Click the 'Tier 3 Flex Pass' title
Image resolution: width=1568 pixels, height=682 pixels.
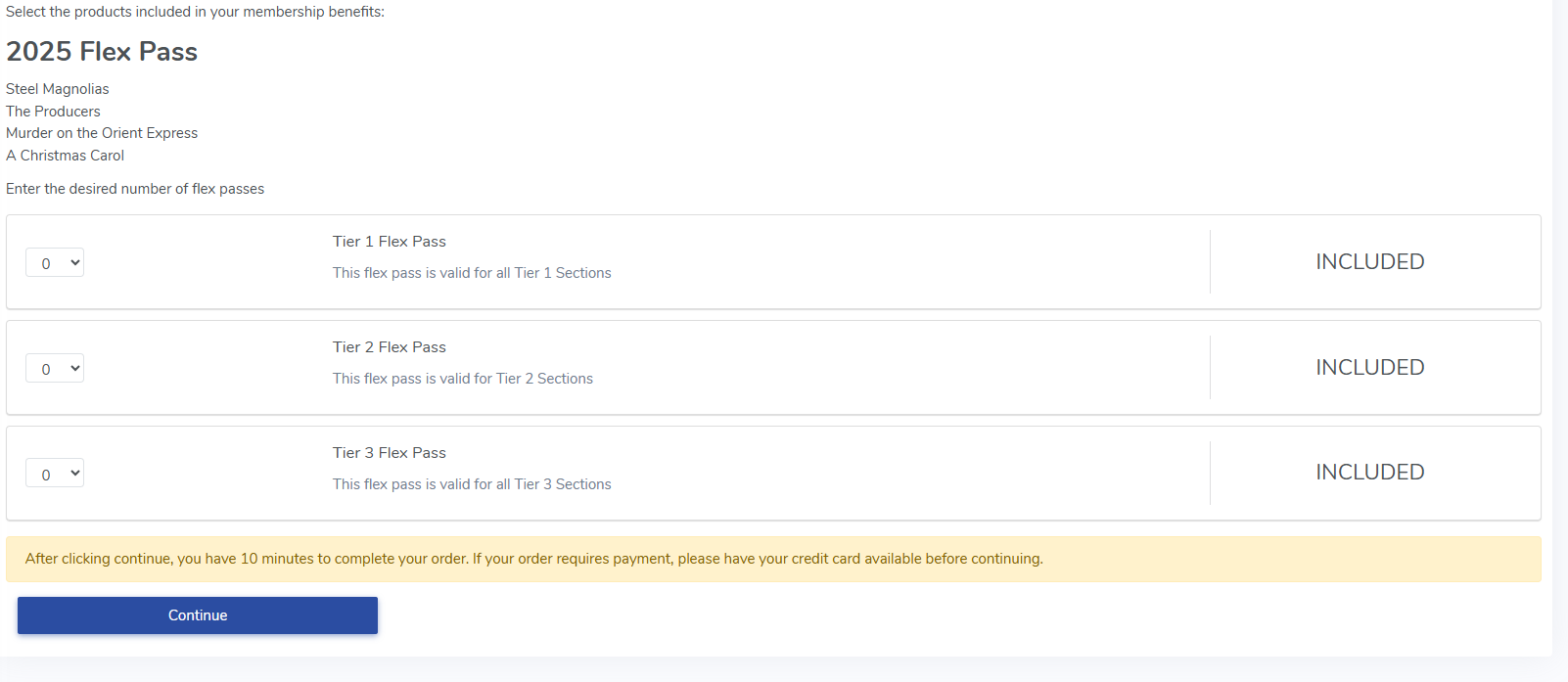pyautogui.click(x=390, y=453)
